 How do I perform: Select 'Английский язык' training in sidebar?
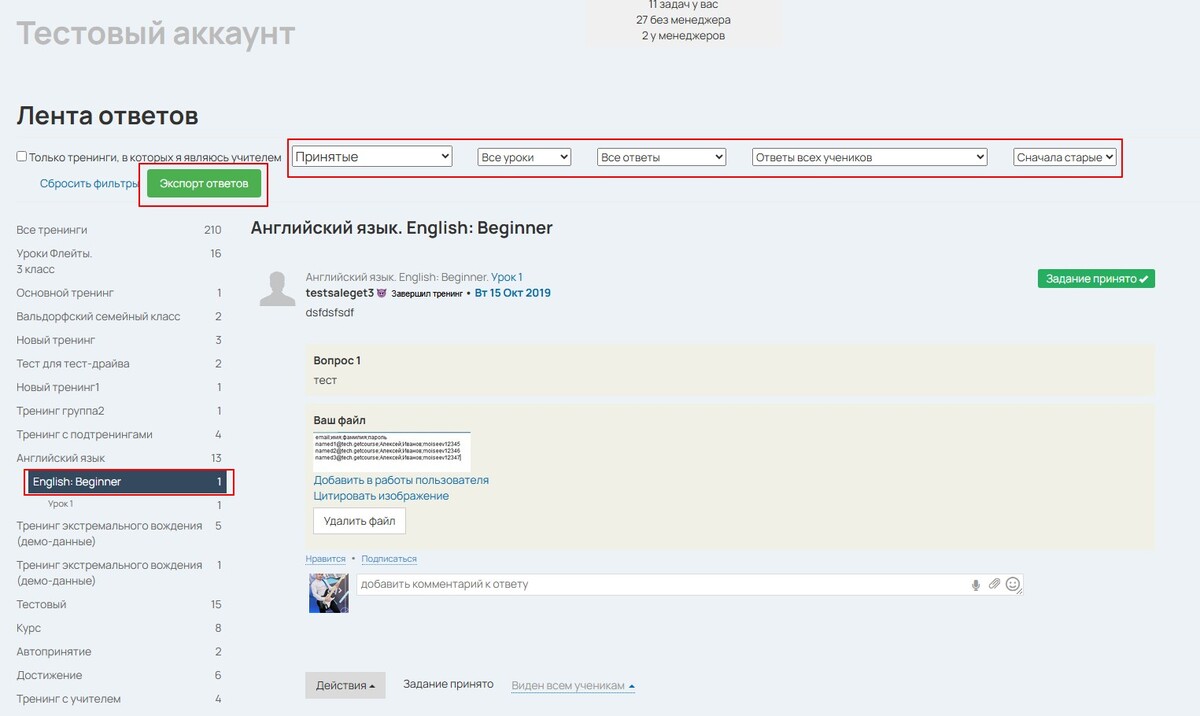tap(61, 458)
